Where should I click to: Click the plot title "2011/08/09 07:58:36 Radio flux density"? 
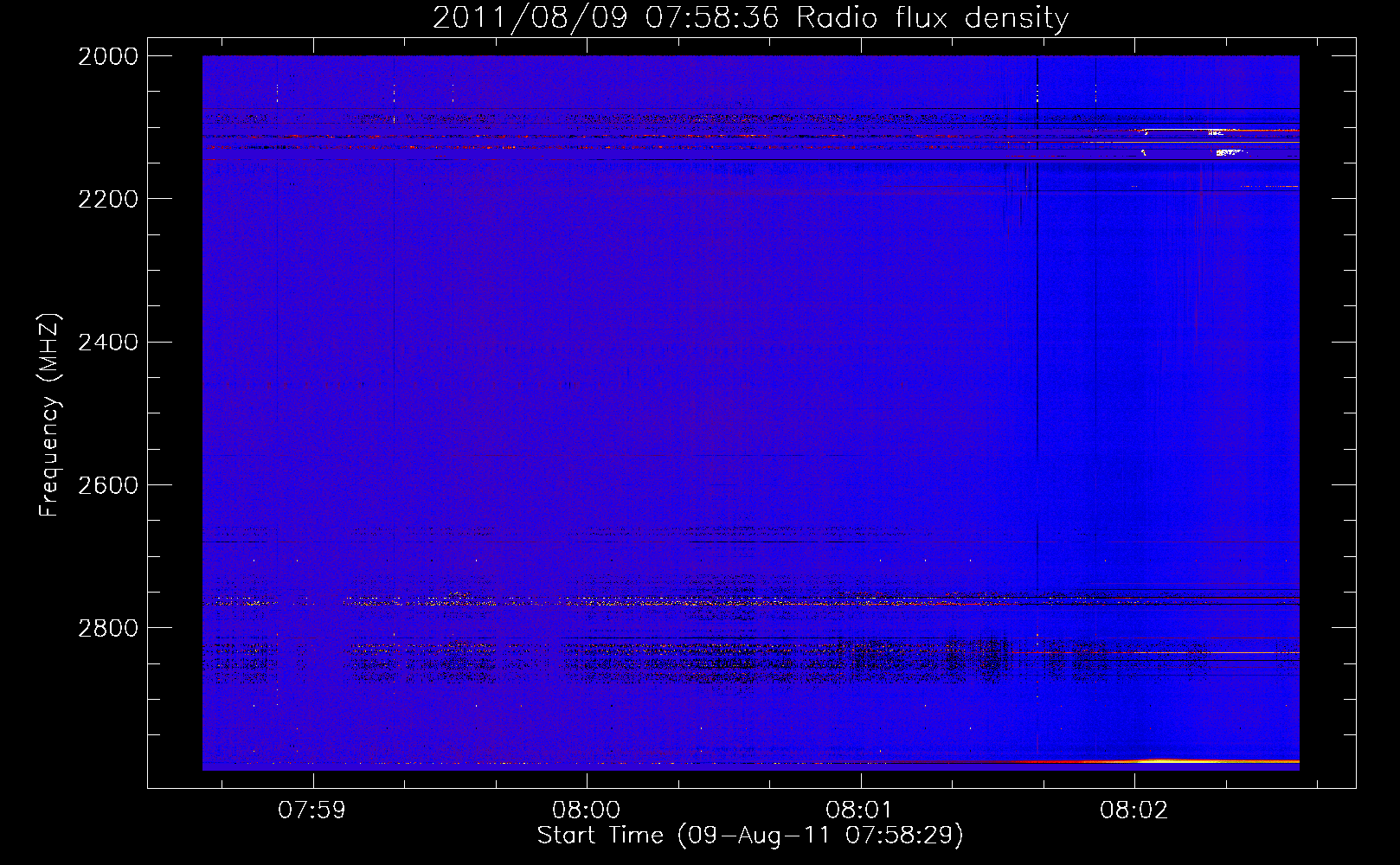click(750, 18)
